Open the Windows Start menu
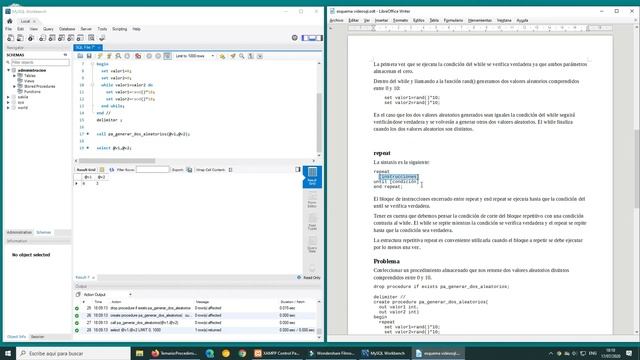The width and height of the screenshot is (640, 360). (x=8, y=353)
